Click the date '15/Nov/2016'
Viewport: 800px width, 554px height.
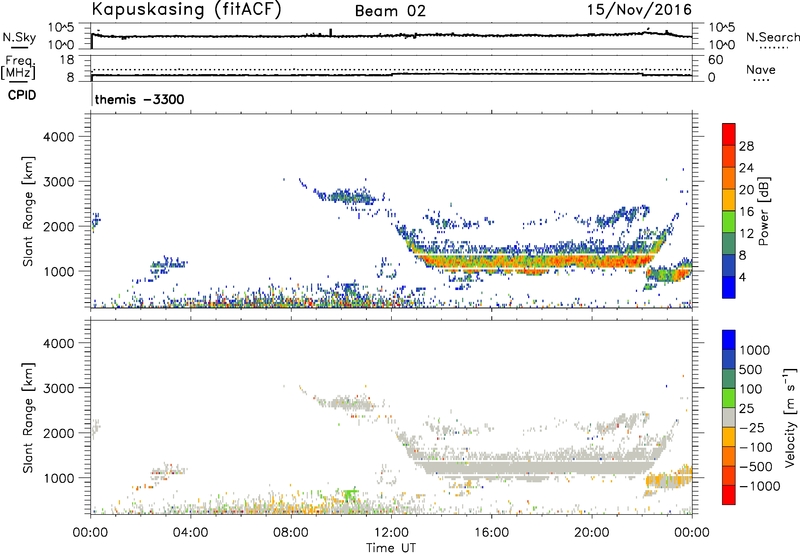639,9
